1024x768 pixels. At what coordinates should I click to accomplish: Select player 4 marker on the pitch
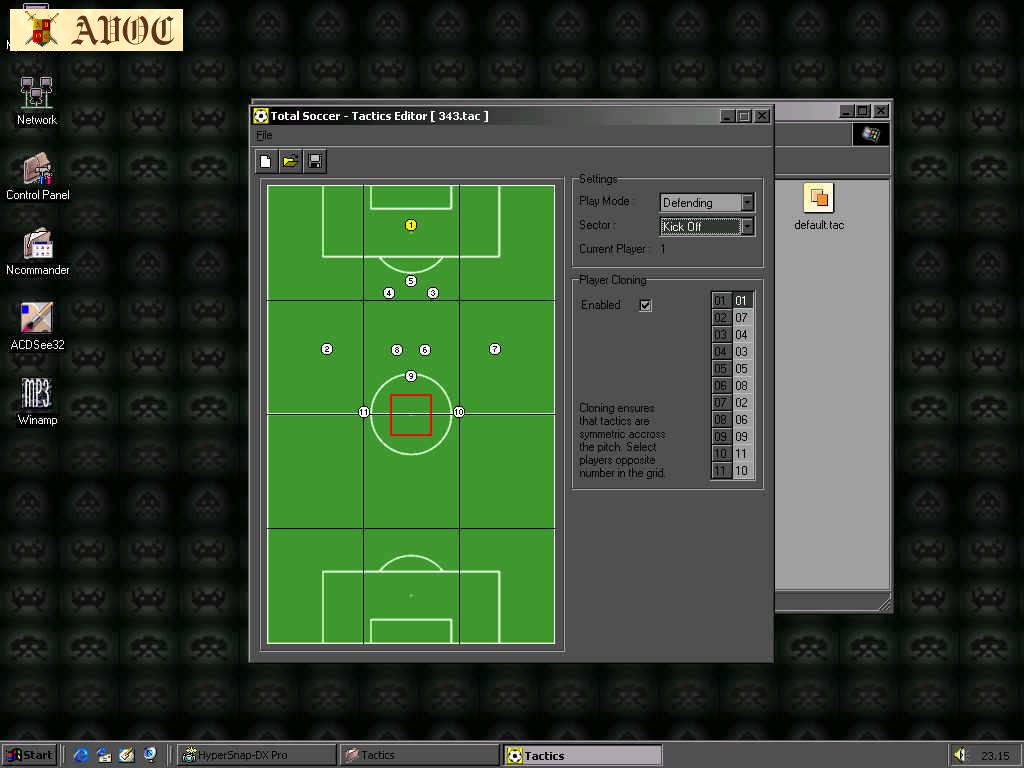(389, 293)
